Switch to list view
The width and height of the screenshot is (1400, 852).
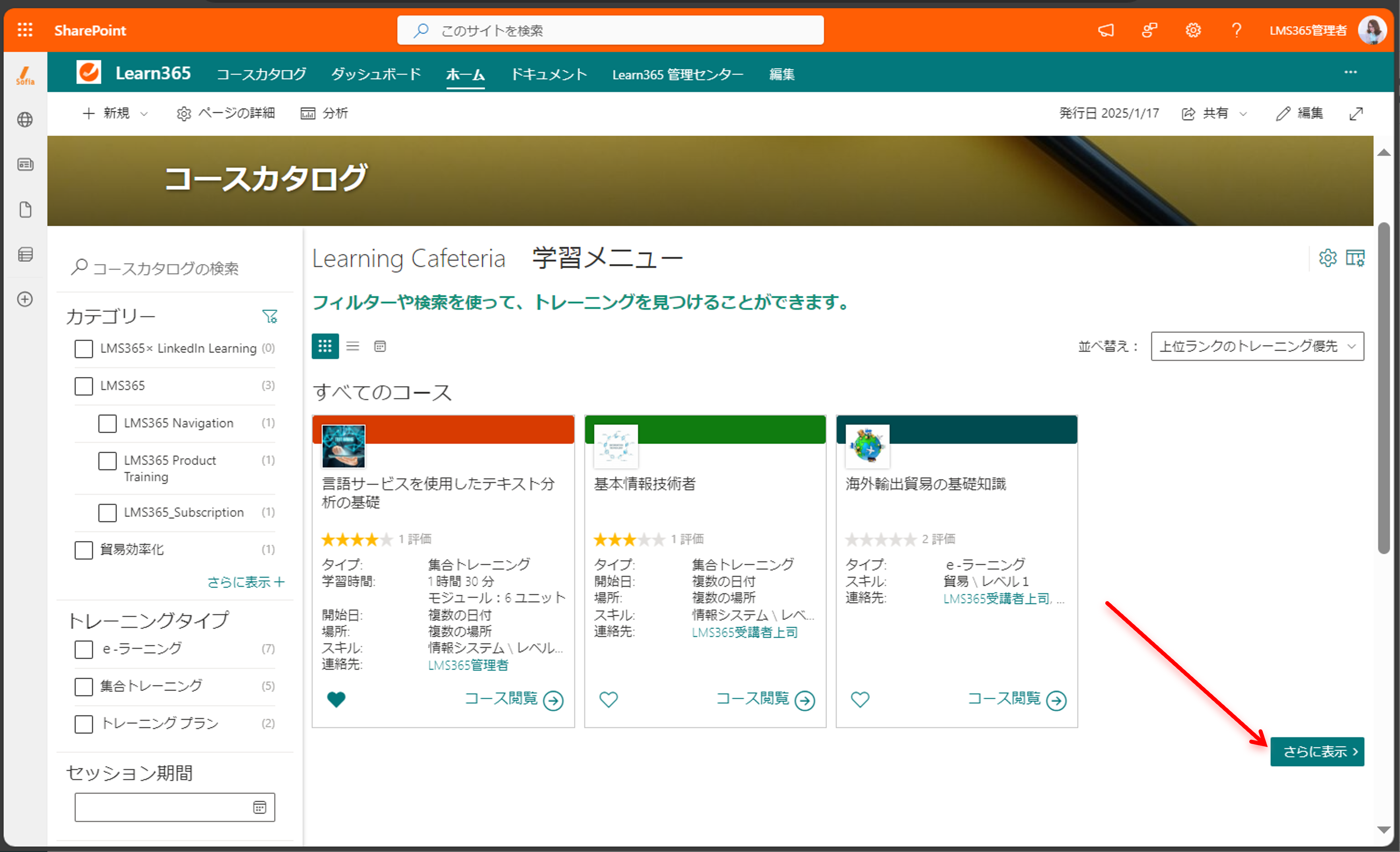click(x=353, y=346)
